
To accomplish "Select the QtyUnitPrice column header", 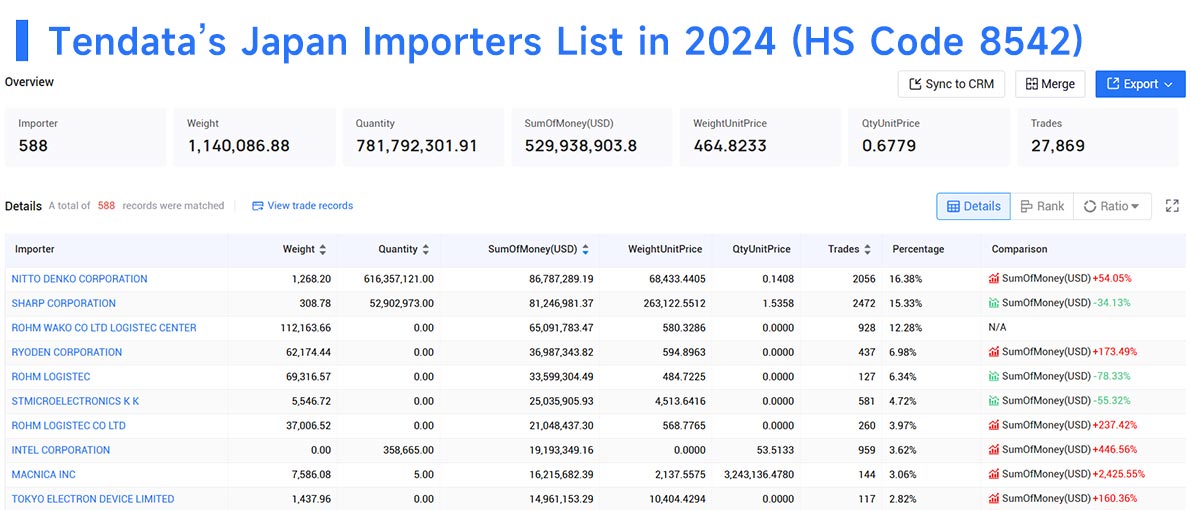I will (x=761, y=249).
